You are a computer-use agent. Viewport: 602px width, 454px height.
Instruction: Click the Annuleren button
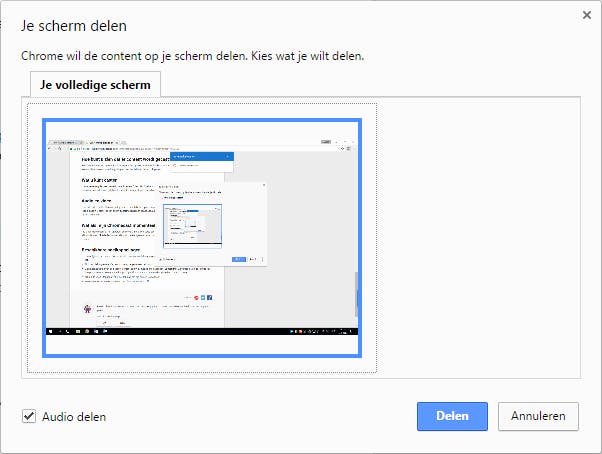(x=538, y=416)
